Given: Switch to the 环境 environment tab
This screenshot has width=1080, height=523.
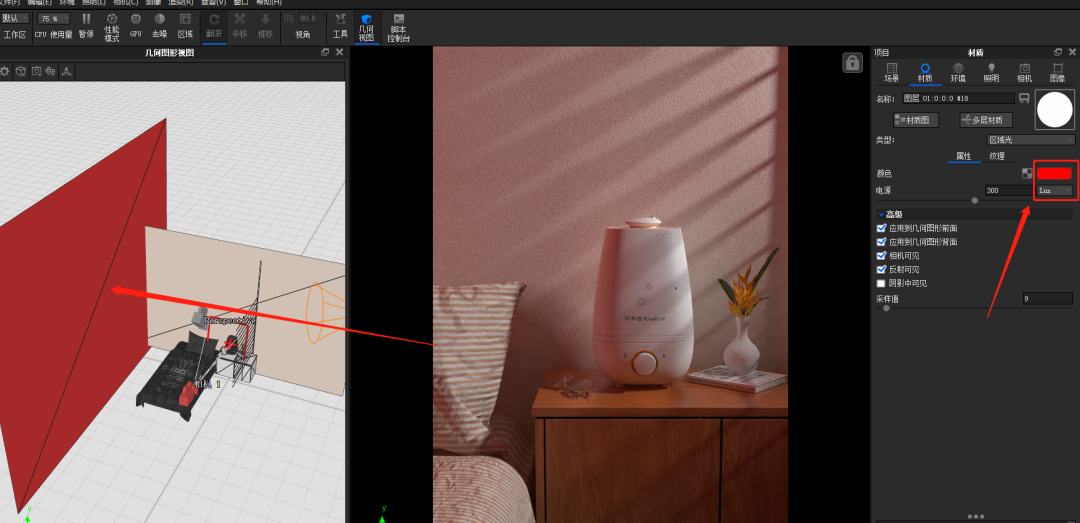Looking at the screenshot, I should 958,71.
